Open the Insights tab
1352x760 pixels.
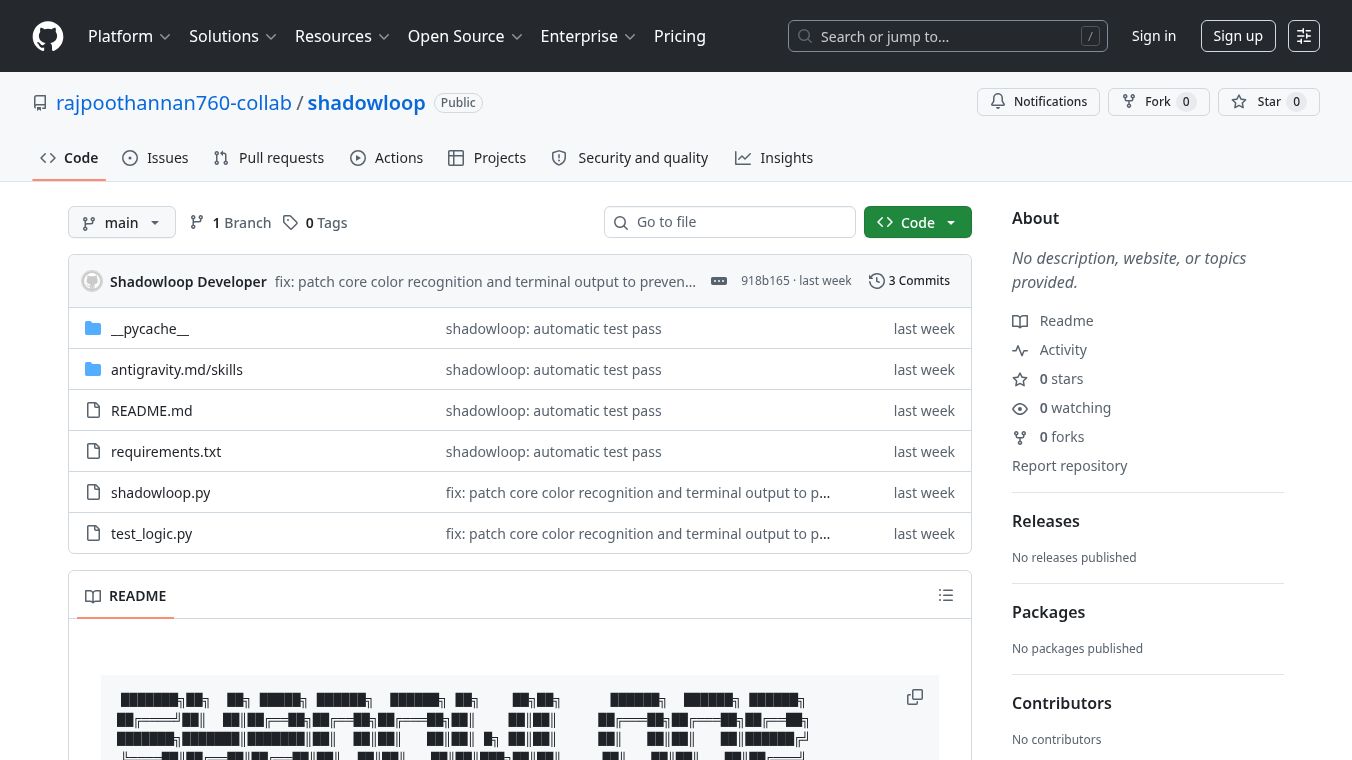774,158
